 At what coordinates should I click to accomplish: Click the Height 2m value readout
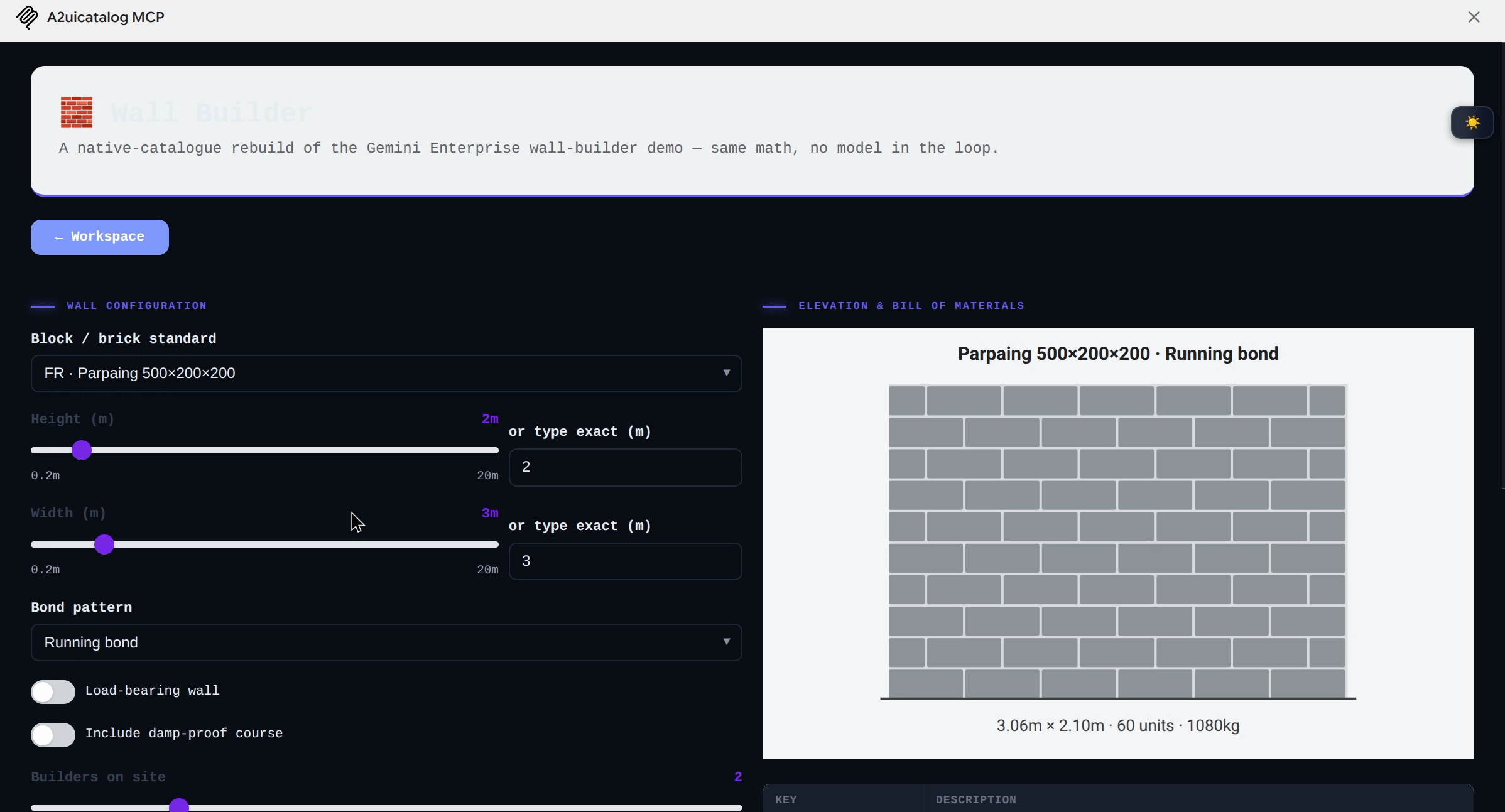pyautogui.click(x=490, y=420)
